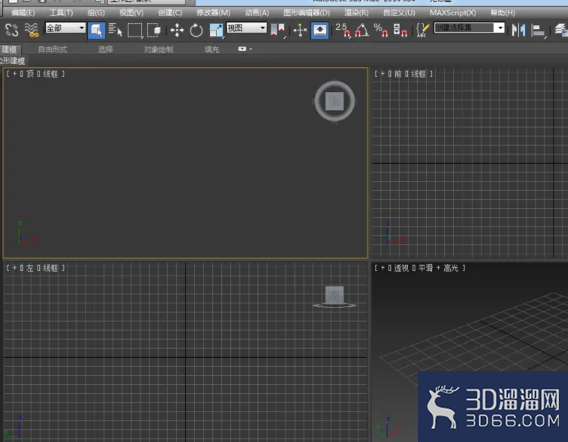
Task: Open the 动画(A) menu
Action: (x=257, y=13)
